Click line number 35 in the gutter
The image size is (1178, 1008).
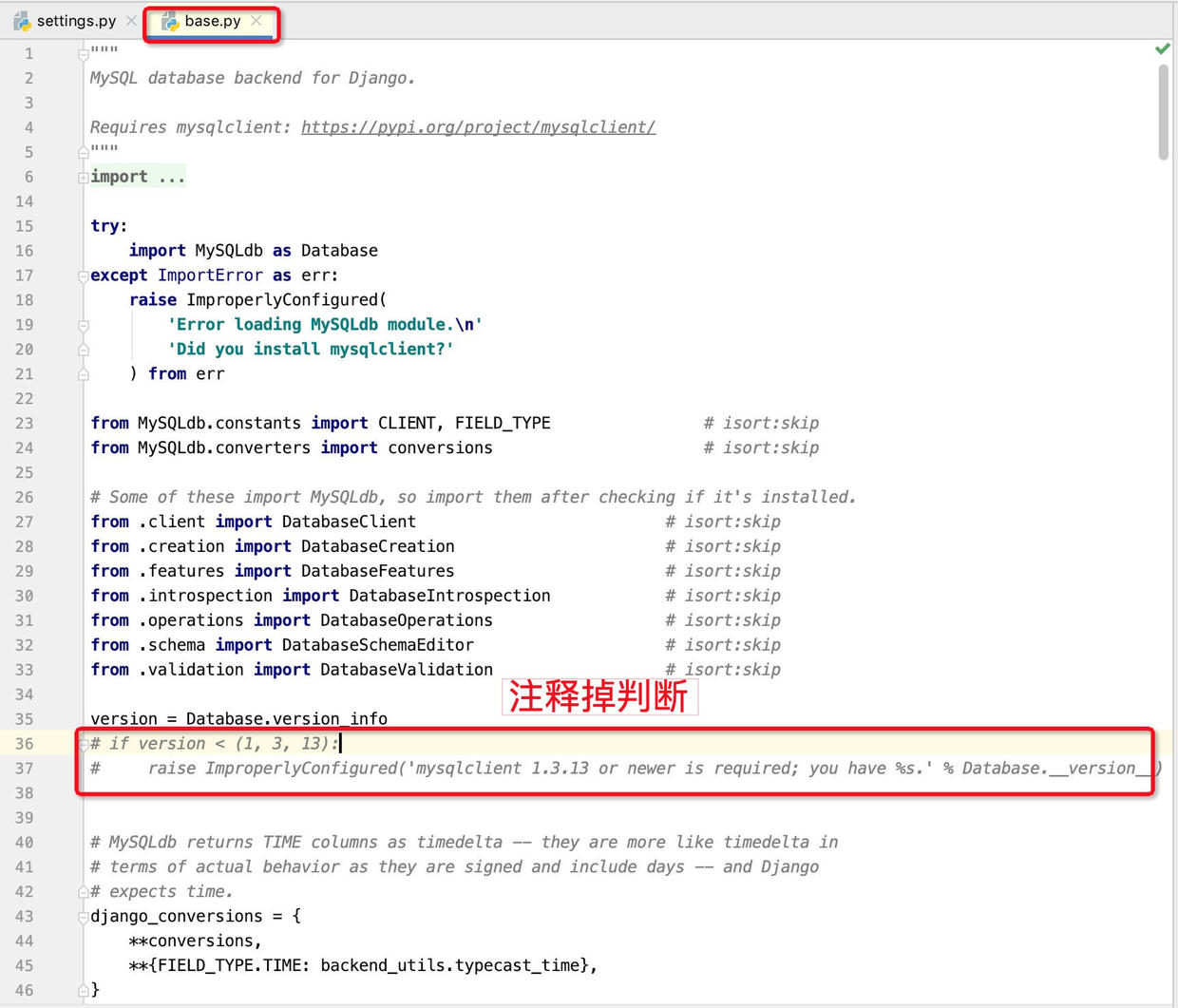(24, 719)
